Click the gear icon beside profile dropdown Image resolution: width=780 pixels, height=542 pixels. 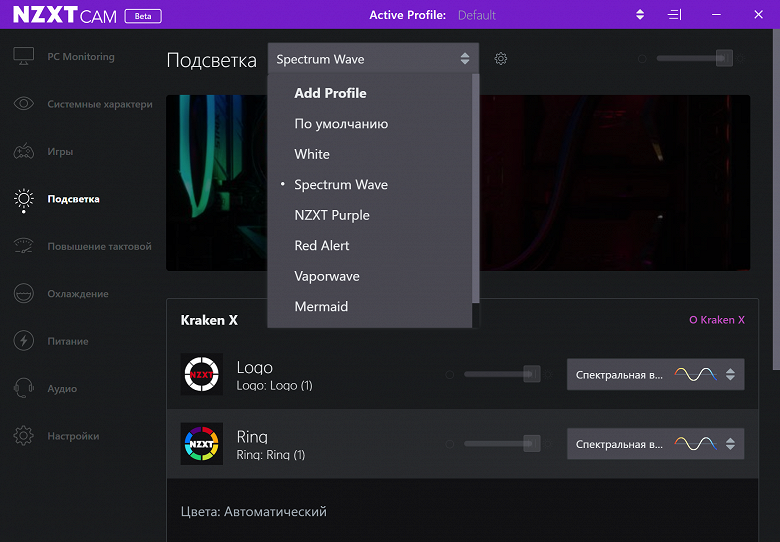(x=501, y=59)
